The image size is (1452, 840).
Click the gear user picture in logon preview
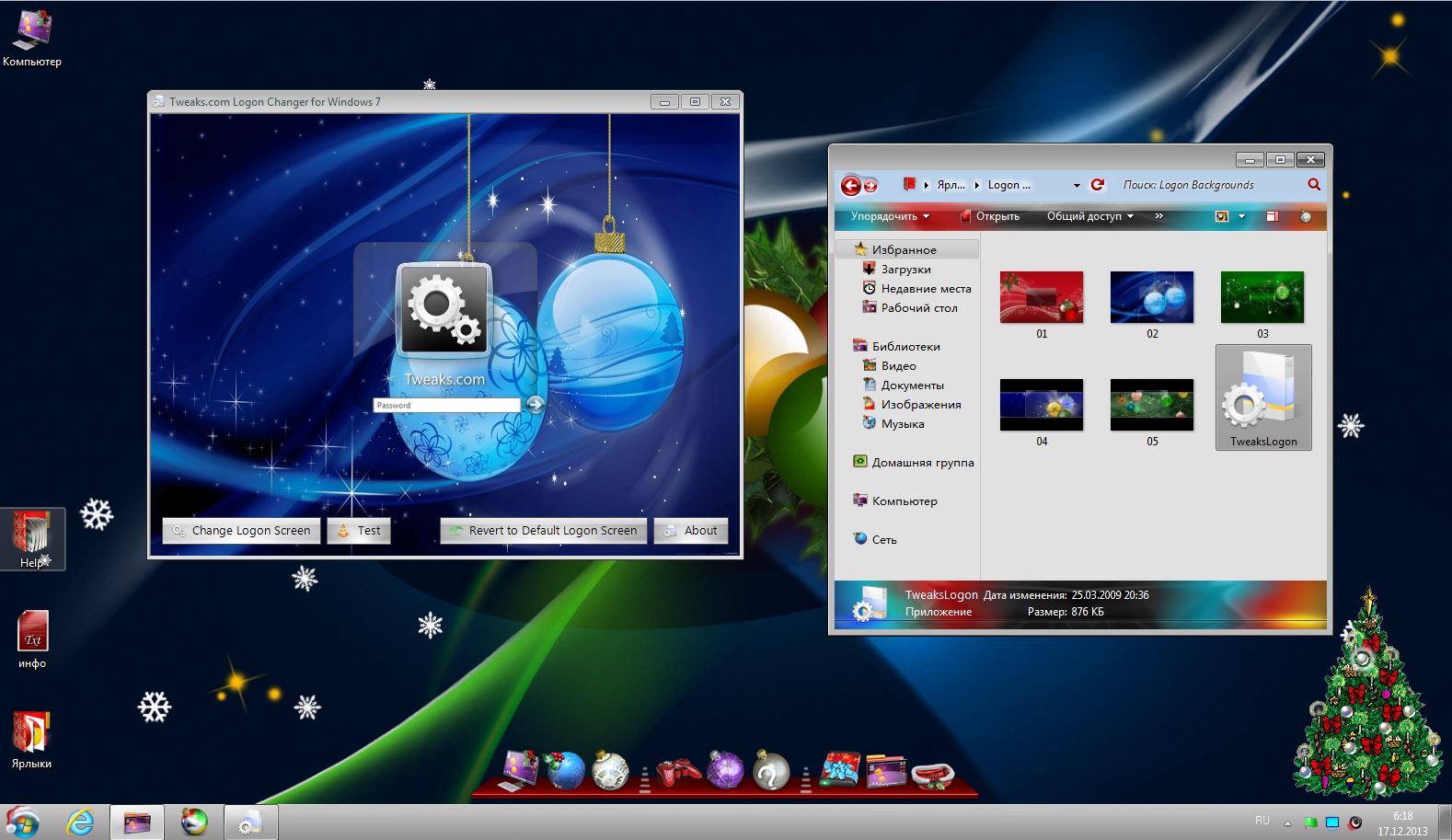[444, 311]
